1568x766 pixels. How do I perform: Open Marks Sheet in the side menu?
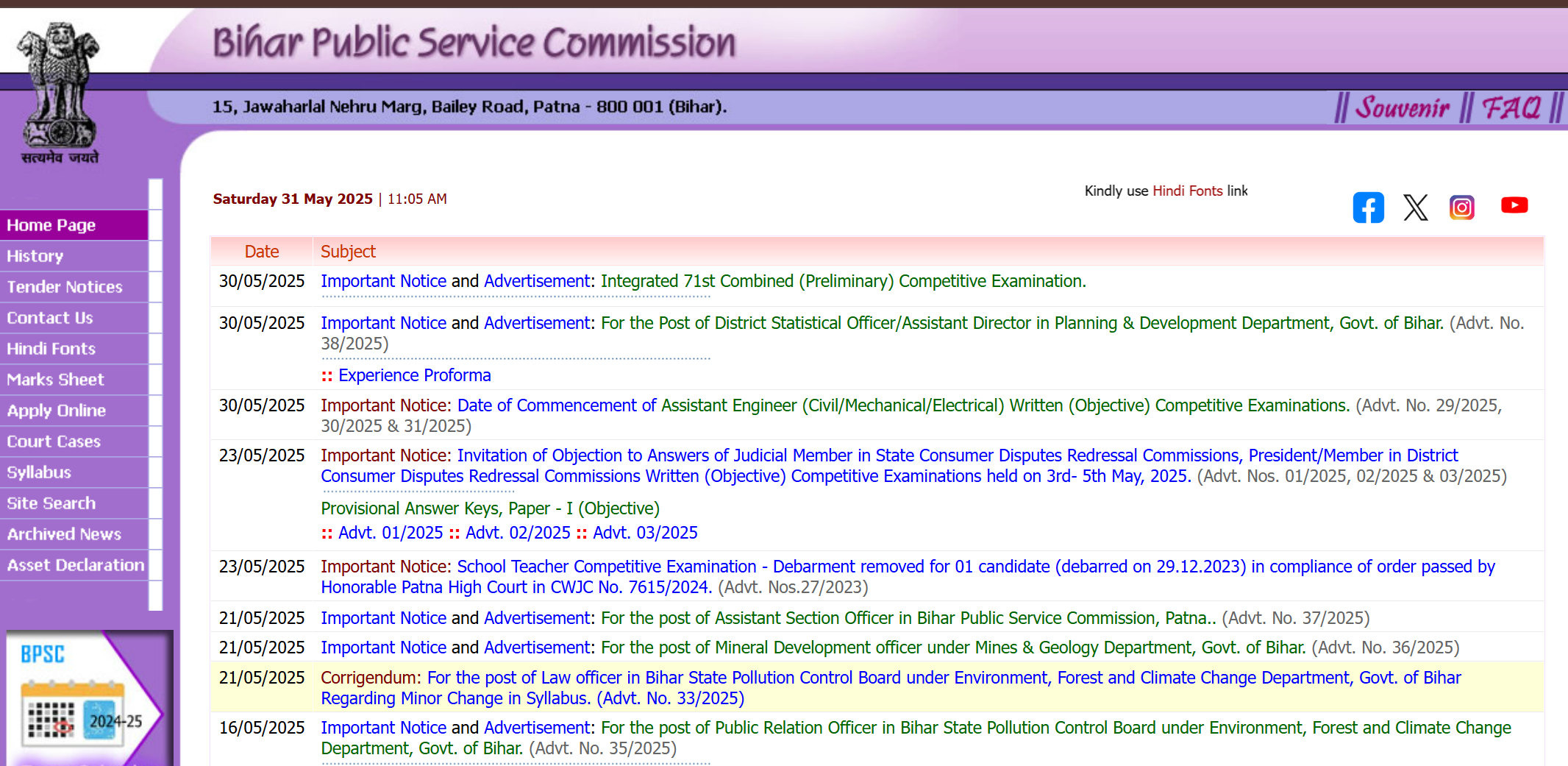click(x=74, y=380)
